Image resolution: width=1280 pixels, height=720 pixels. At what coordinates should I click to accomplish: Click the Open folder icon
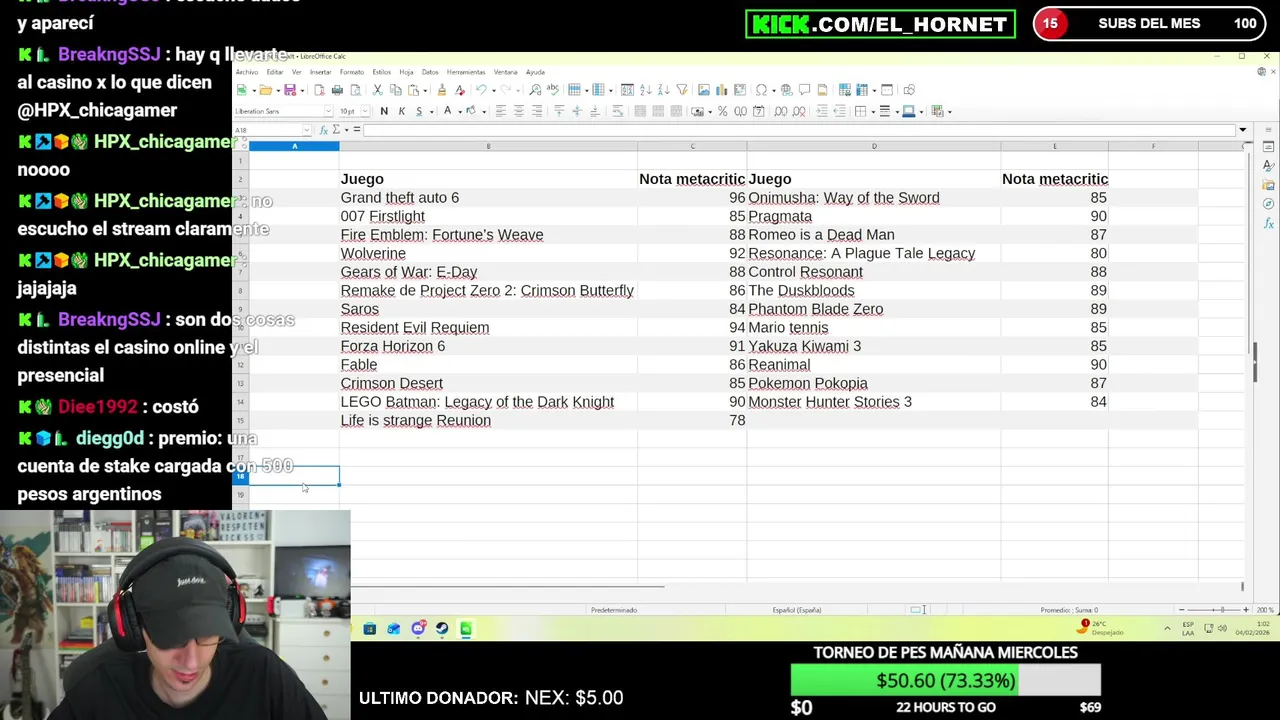[266, 90]
